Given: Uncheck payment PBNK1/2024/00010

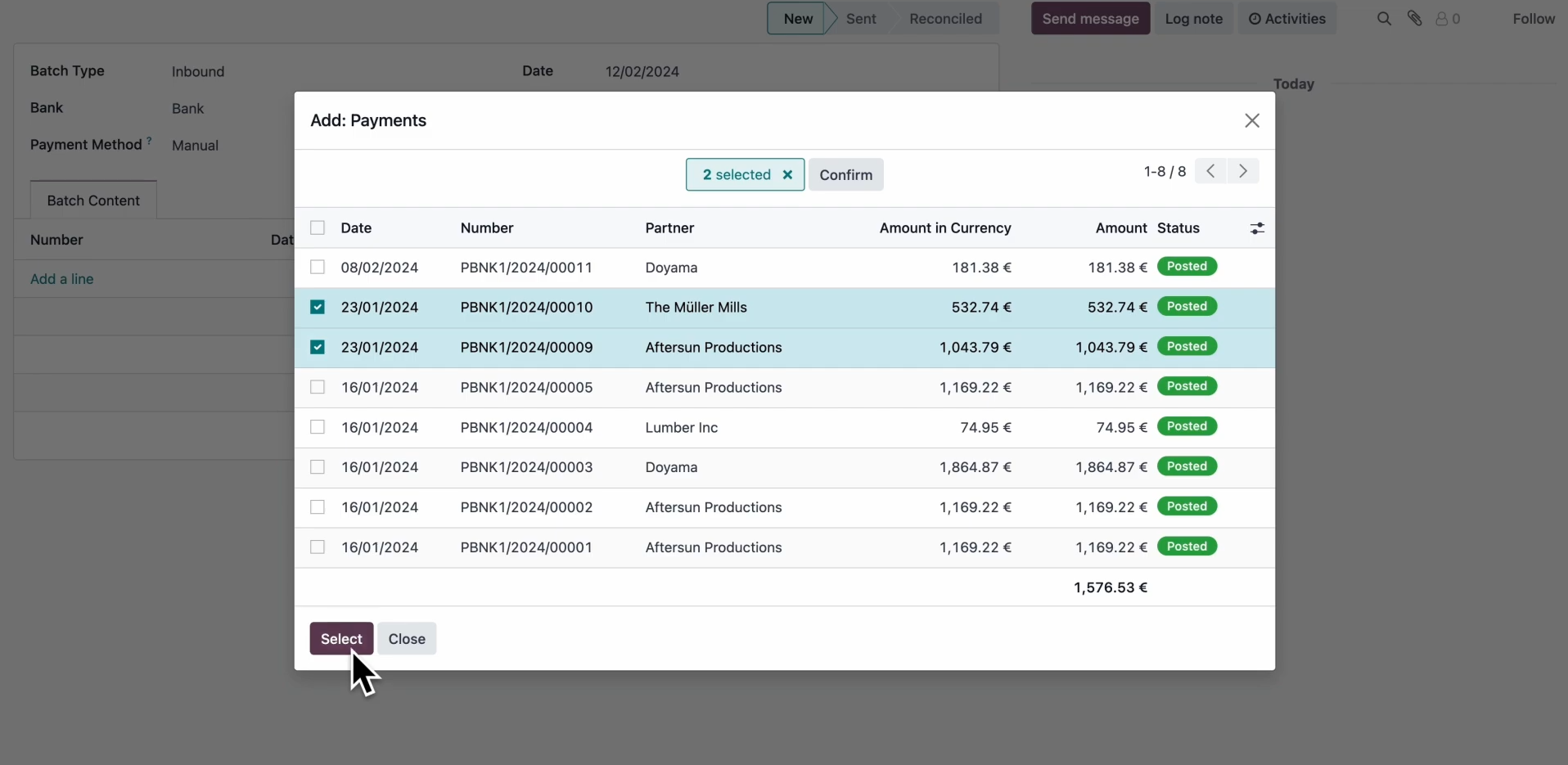Looking at the screenshot, I should tap(318, 307).
